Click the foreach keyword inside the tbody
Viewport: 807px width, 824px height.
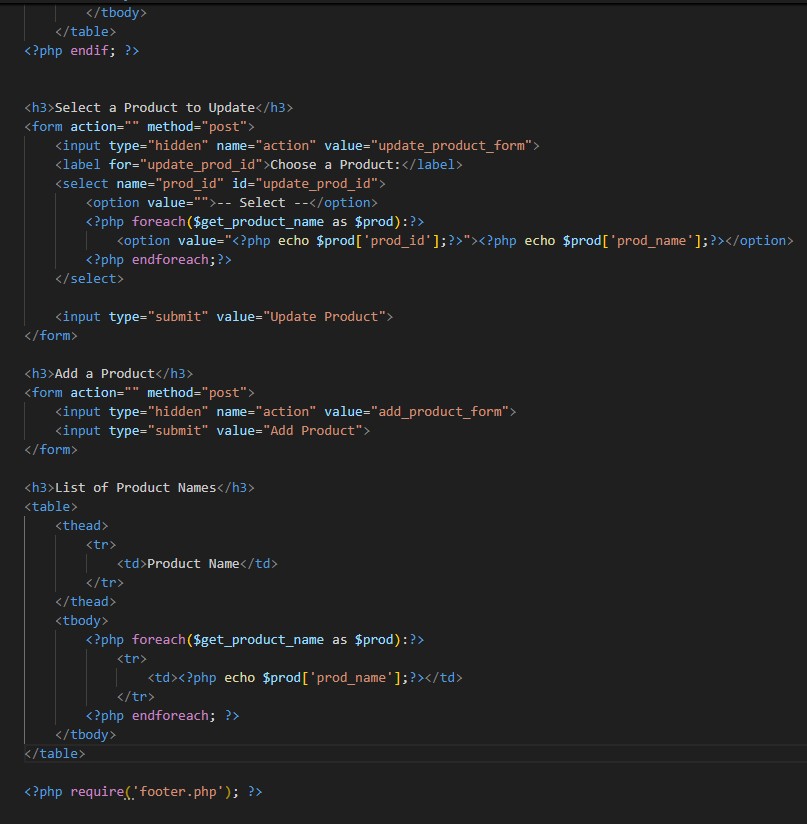tap(159, 640)
